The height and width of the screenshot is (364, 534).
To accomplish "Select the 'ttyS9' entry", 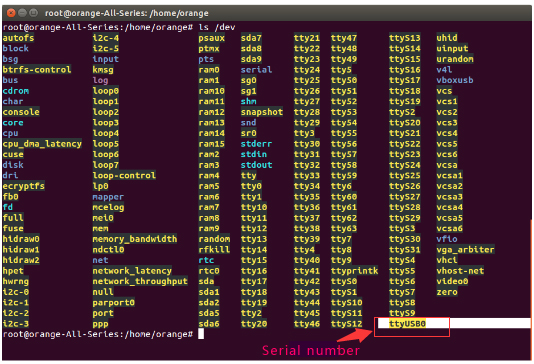I will pos(402,313).
